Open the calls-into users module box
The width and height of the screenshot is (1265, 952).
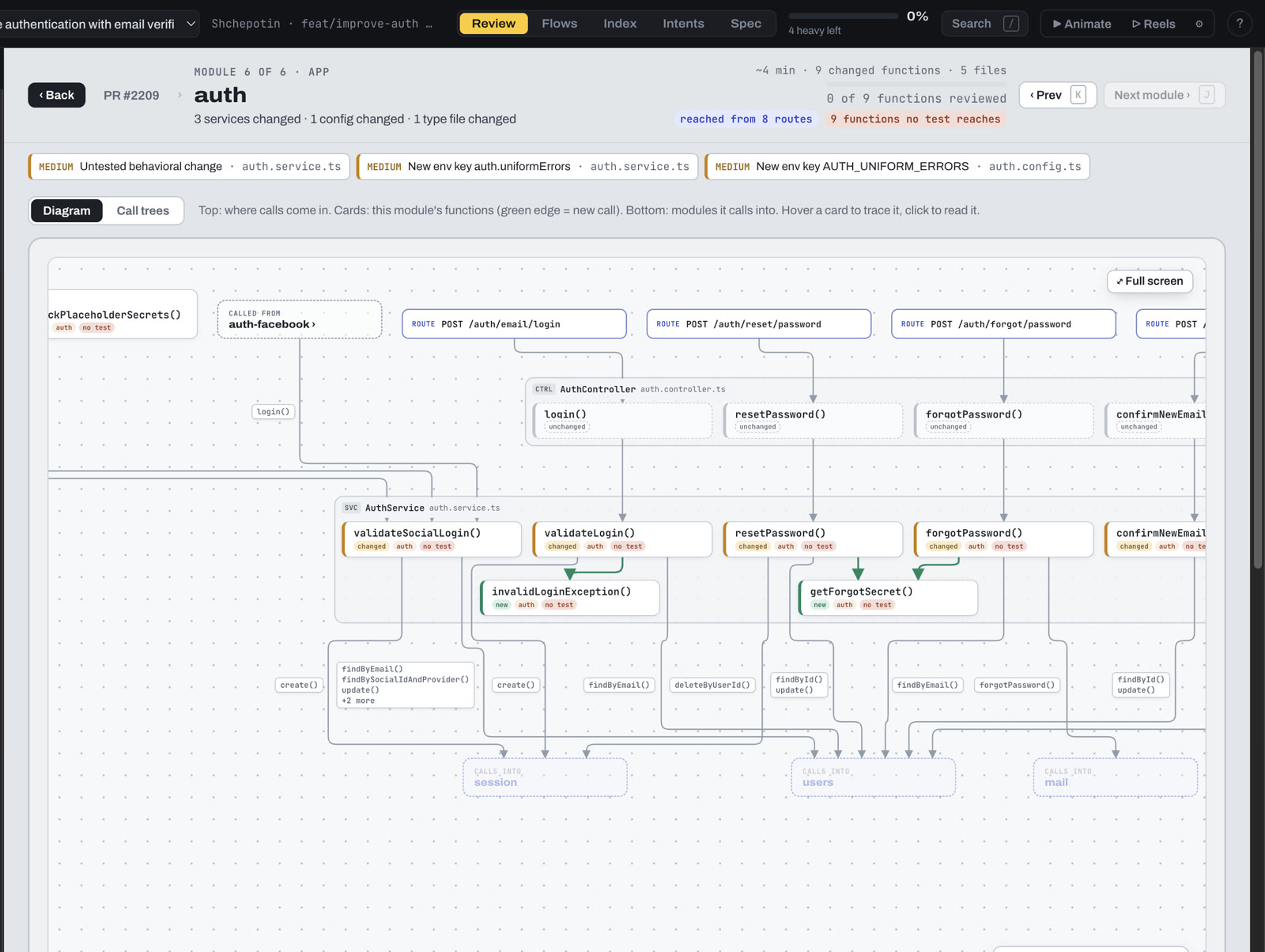(874, 777)
